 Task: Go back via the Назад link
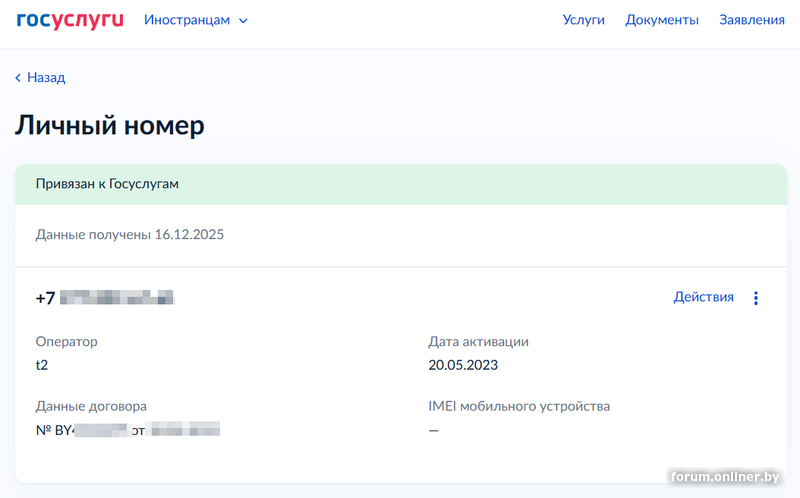point(46,78)
